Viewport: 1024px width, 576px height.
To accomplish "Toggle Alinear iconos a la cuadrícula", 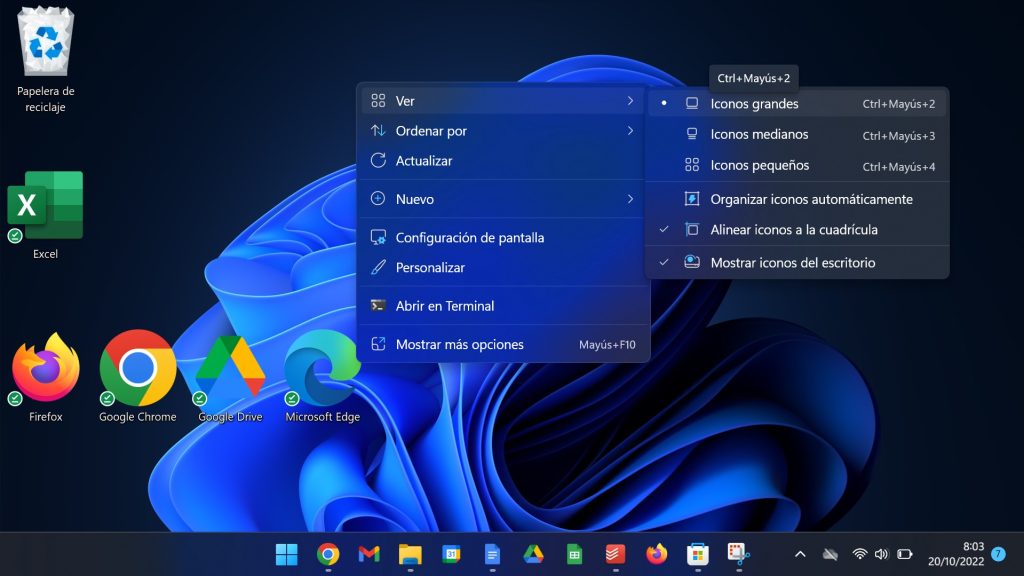I will 797,230.
